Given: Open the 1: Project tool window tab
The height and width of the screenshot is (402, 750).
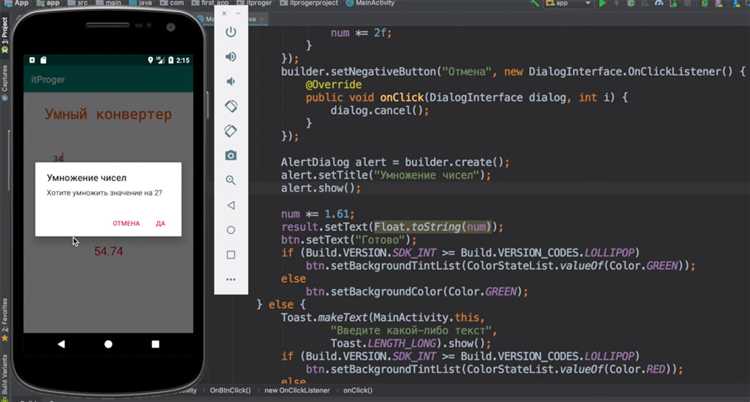Looking at the screenshot, I should point(4,35).
